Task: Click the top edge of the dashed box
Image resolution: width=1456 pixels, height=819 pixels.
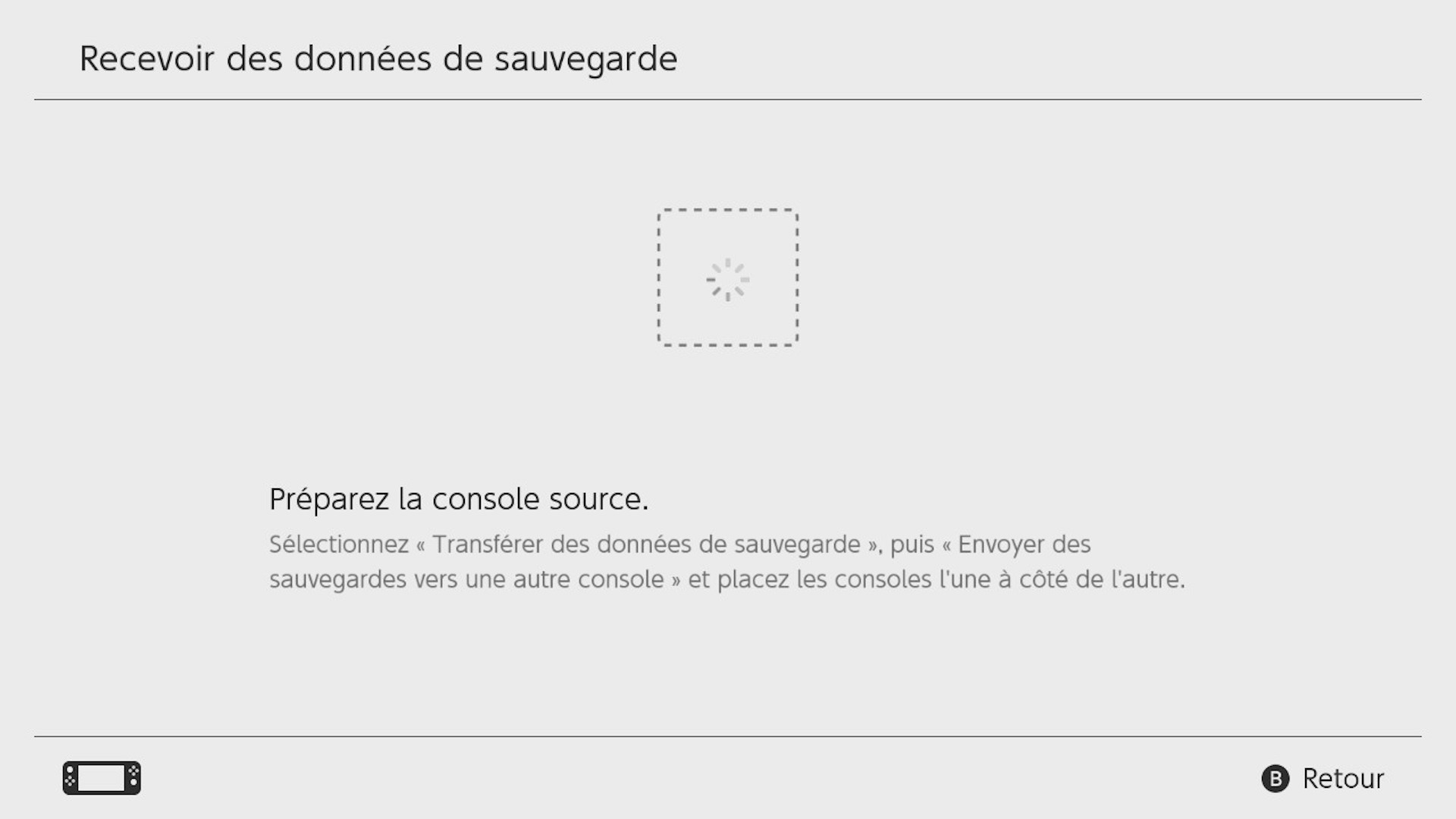Action: tap(728, 210)
